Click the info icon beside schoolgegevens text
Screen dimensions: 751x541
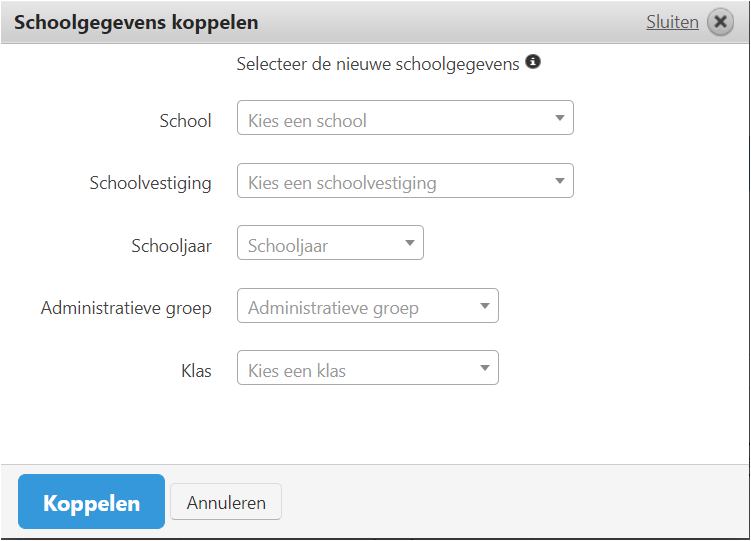[533, 62]
